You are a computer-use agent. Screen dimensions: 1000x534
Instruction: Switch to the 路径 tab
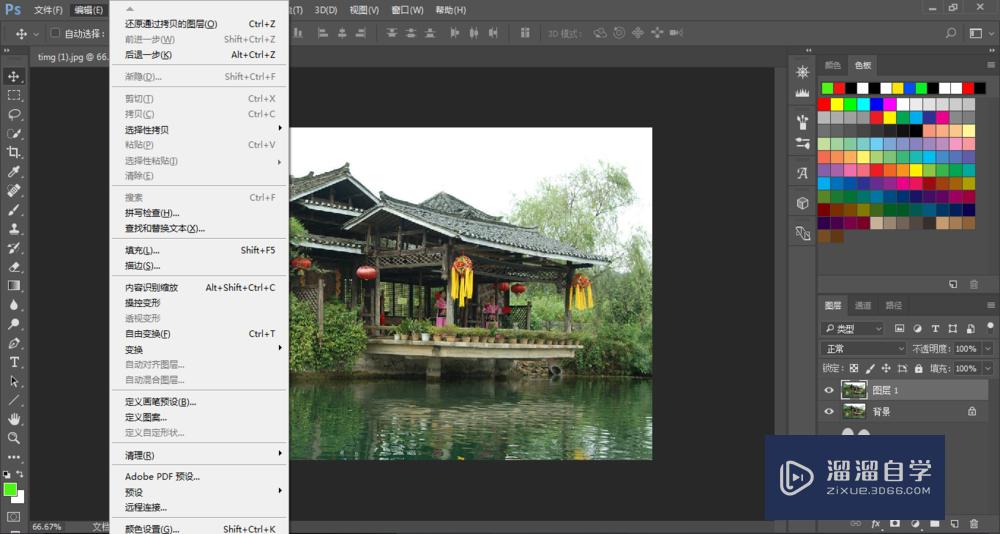pyautogui.click(x=893, y=306)
